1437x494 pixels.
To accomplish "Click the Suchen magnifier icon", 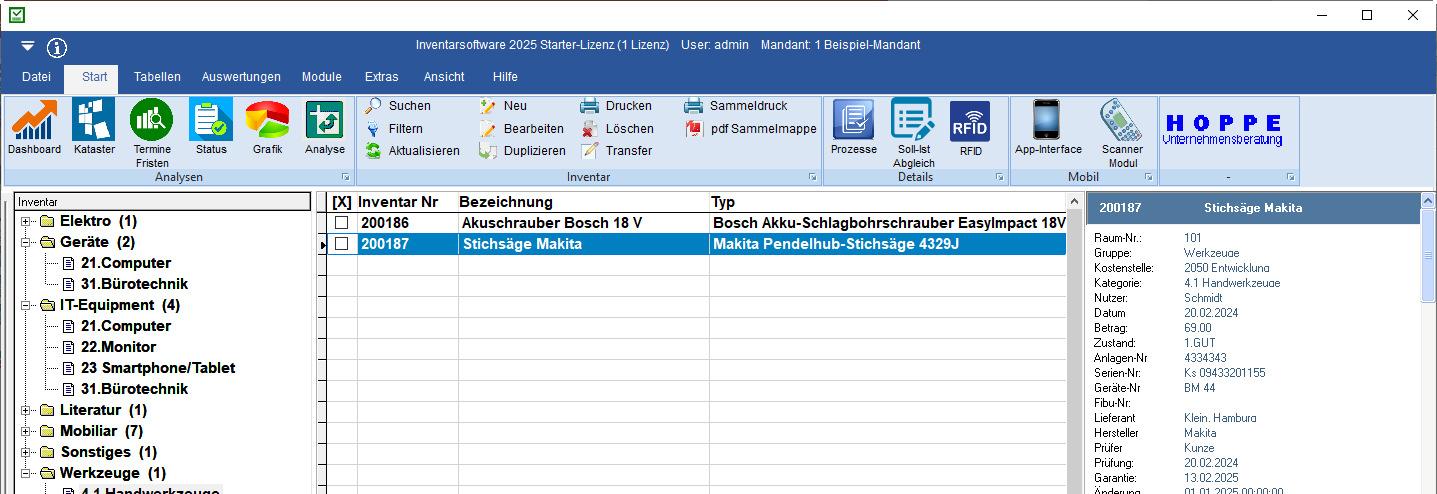I will (x=373, y=105).
